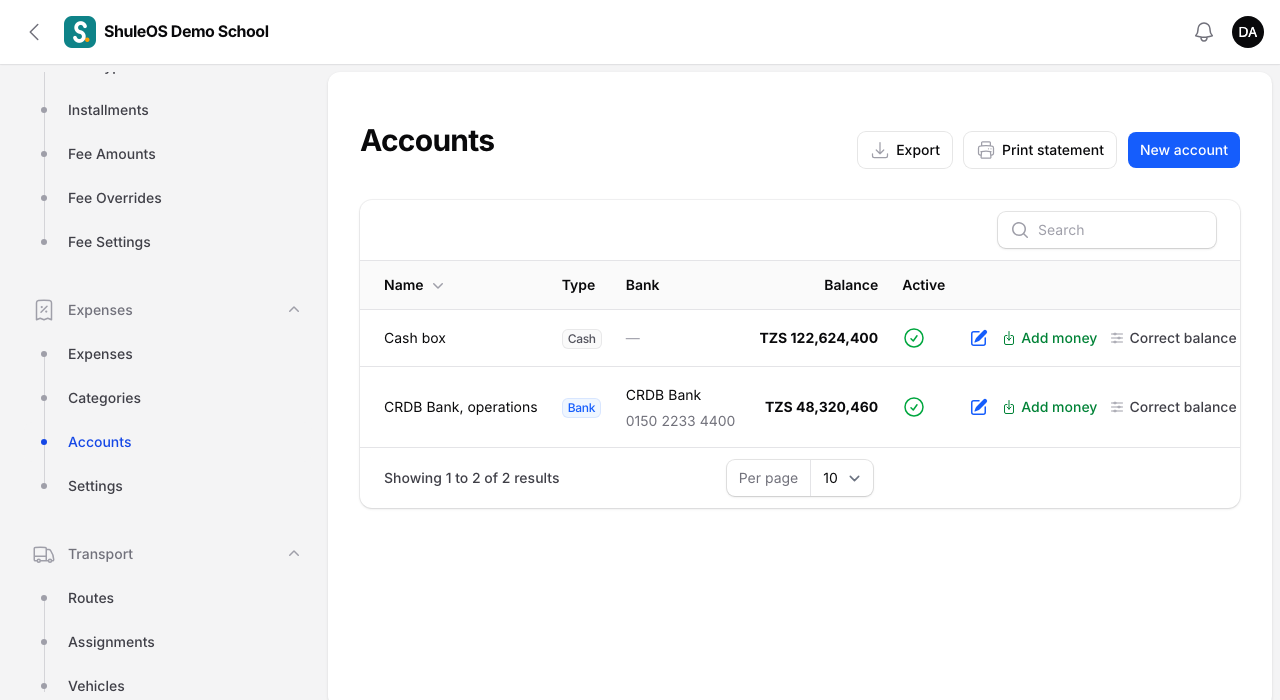Click the TZS 48,320,460 balance
Screen dimensions: 1280x700
[x=822, y=407]
